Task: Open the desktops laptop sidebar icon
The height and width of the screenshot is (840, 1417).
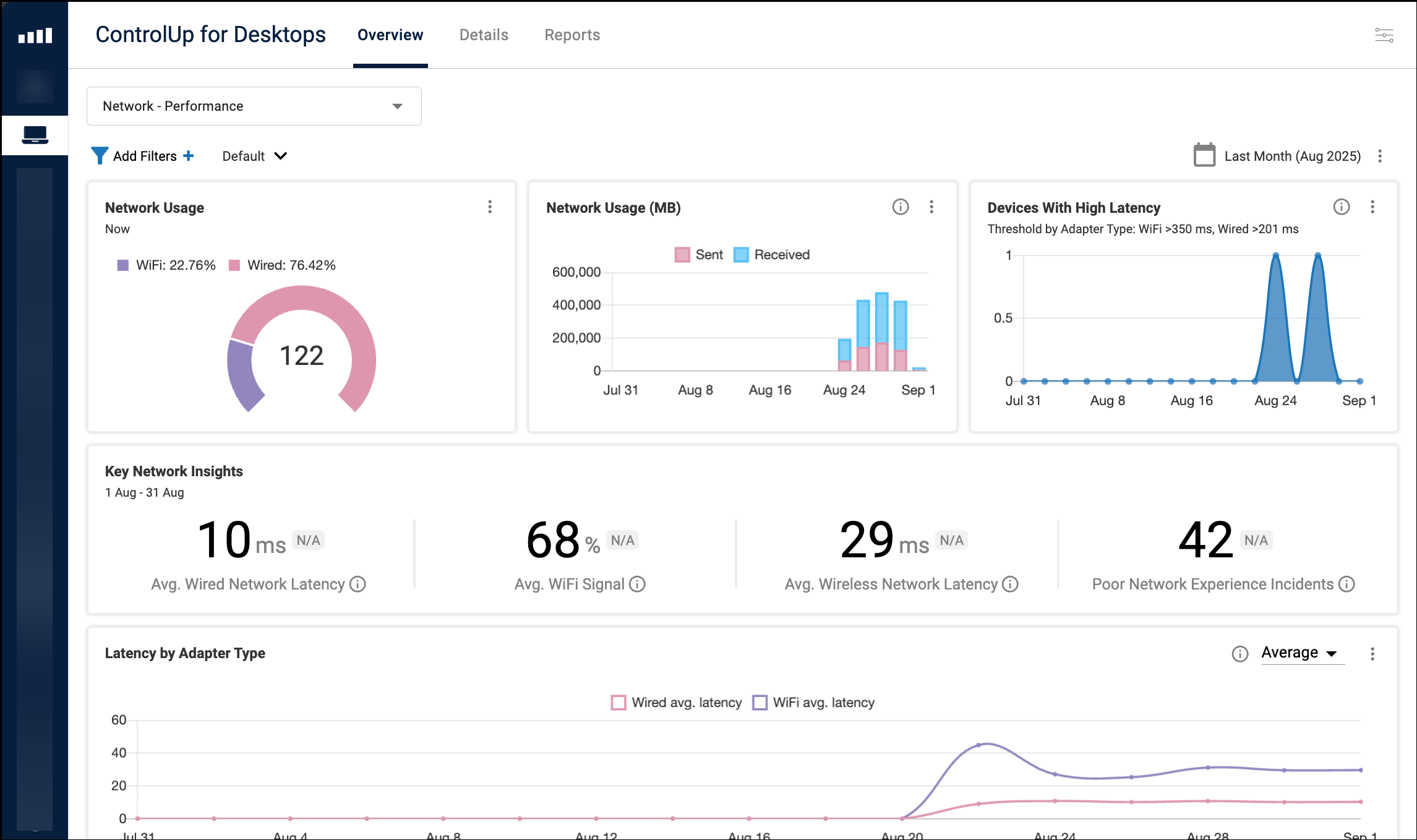Action: [x=35, y=135]
